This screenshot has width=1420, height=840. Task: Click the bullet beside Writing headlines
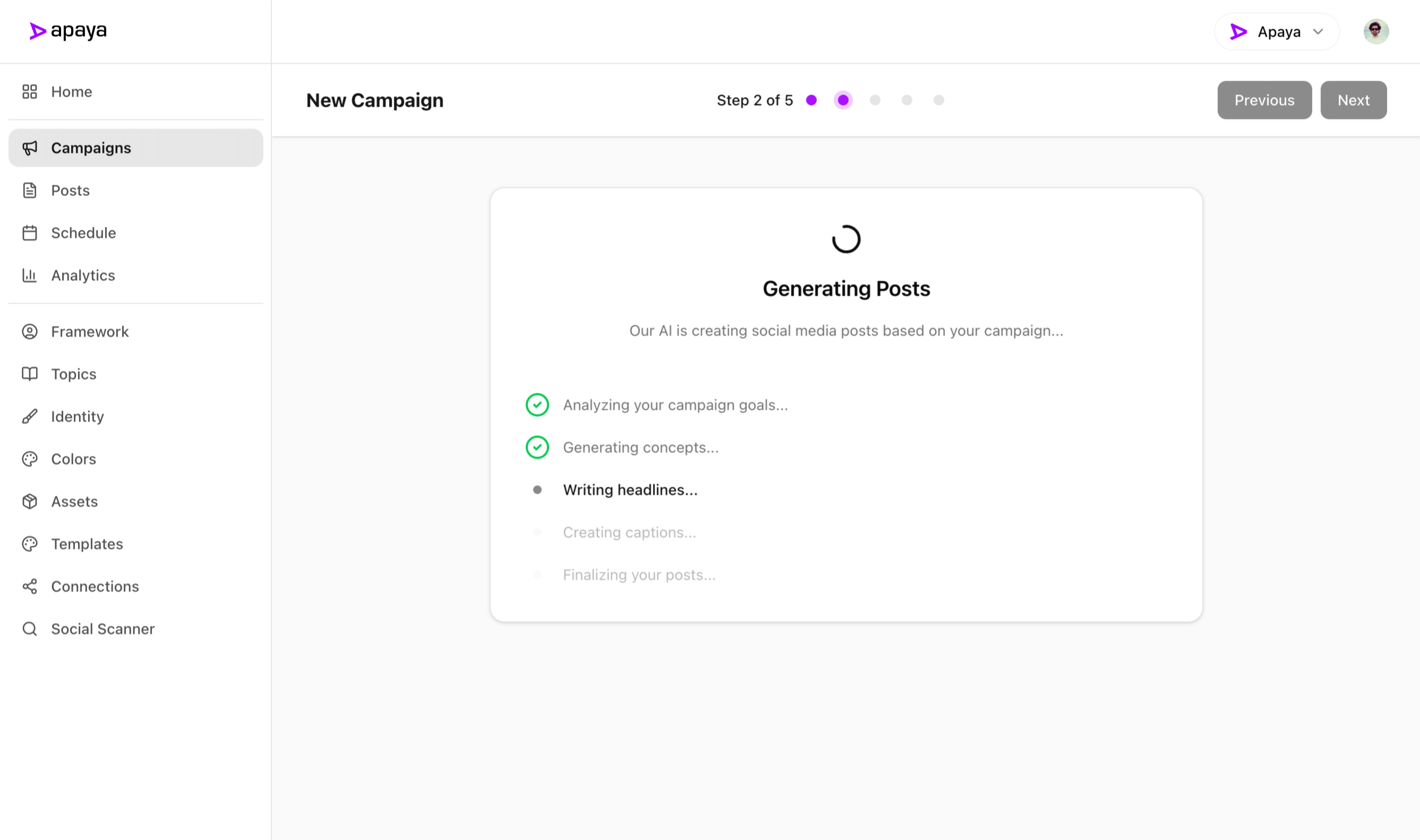pos(537,490)
